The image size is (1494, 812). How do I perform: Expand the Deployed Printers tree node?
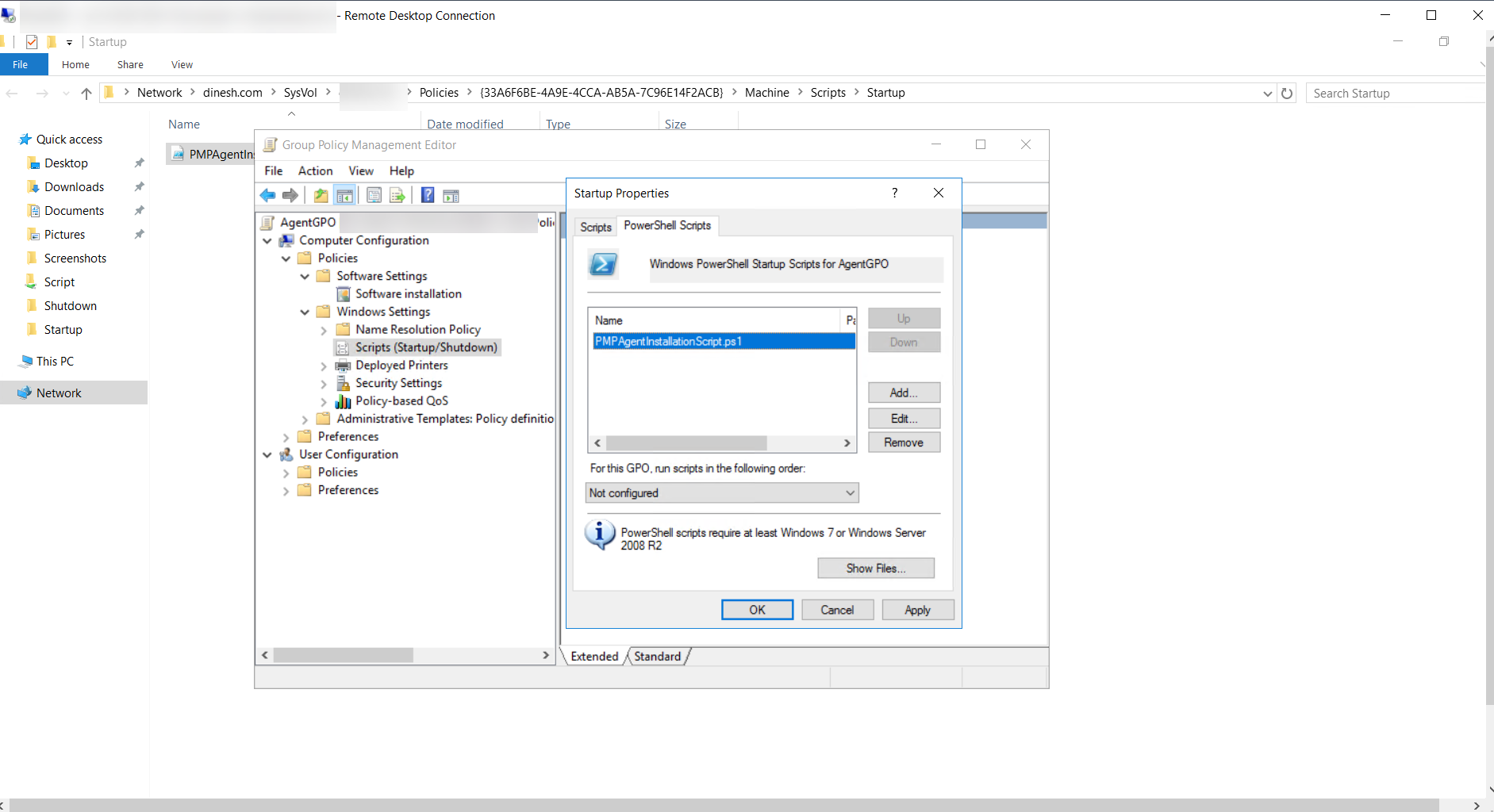(324, 366)
